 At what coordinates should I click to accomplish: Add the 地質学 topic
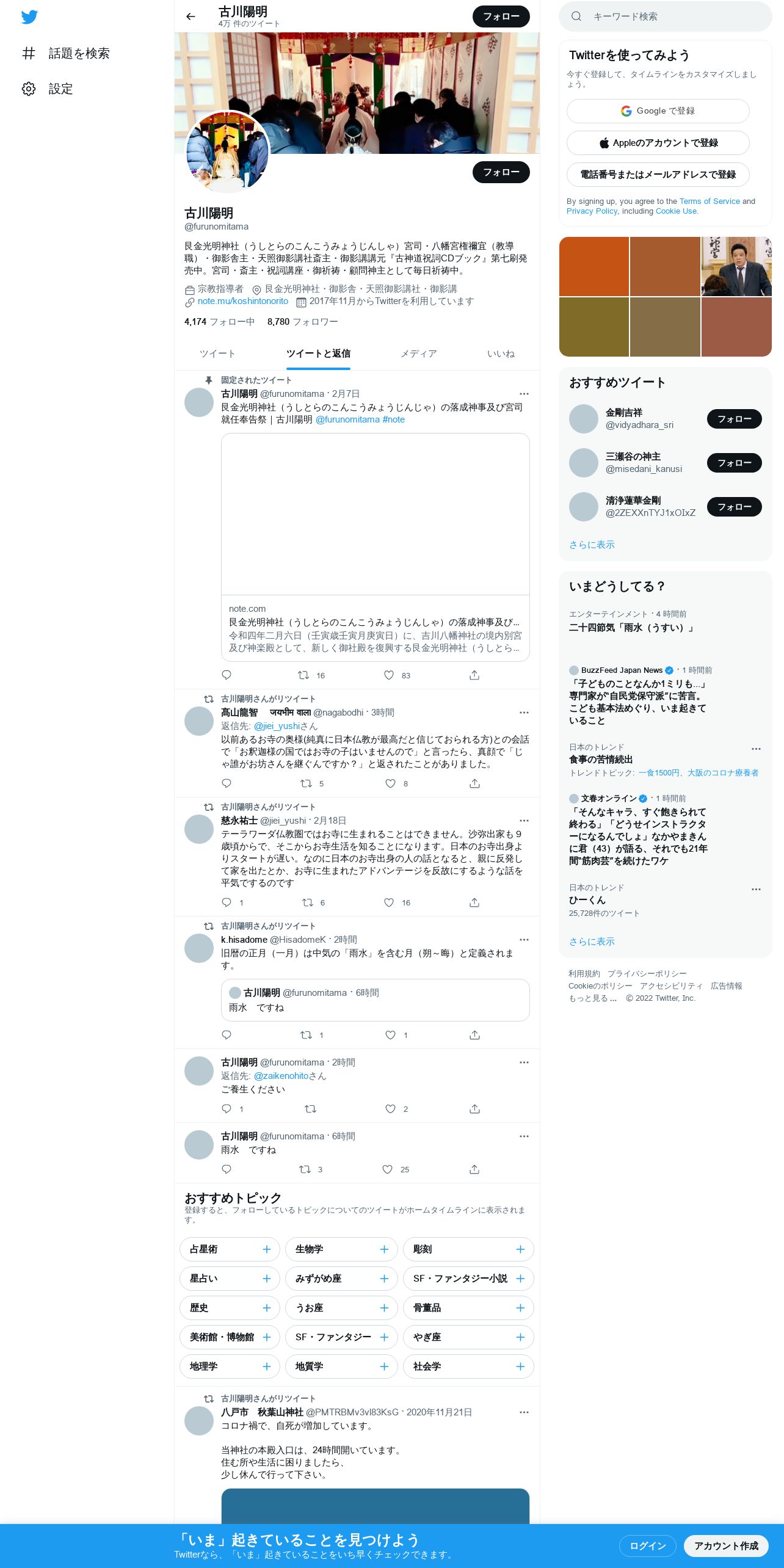384,1367
